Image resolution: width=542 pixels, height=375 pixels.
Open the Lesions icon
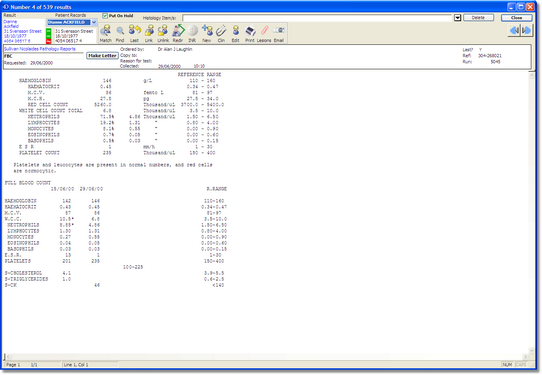264,34
